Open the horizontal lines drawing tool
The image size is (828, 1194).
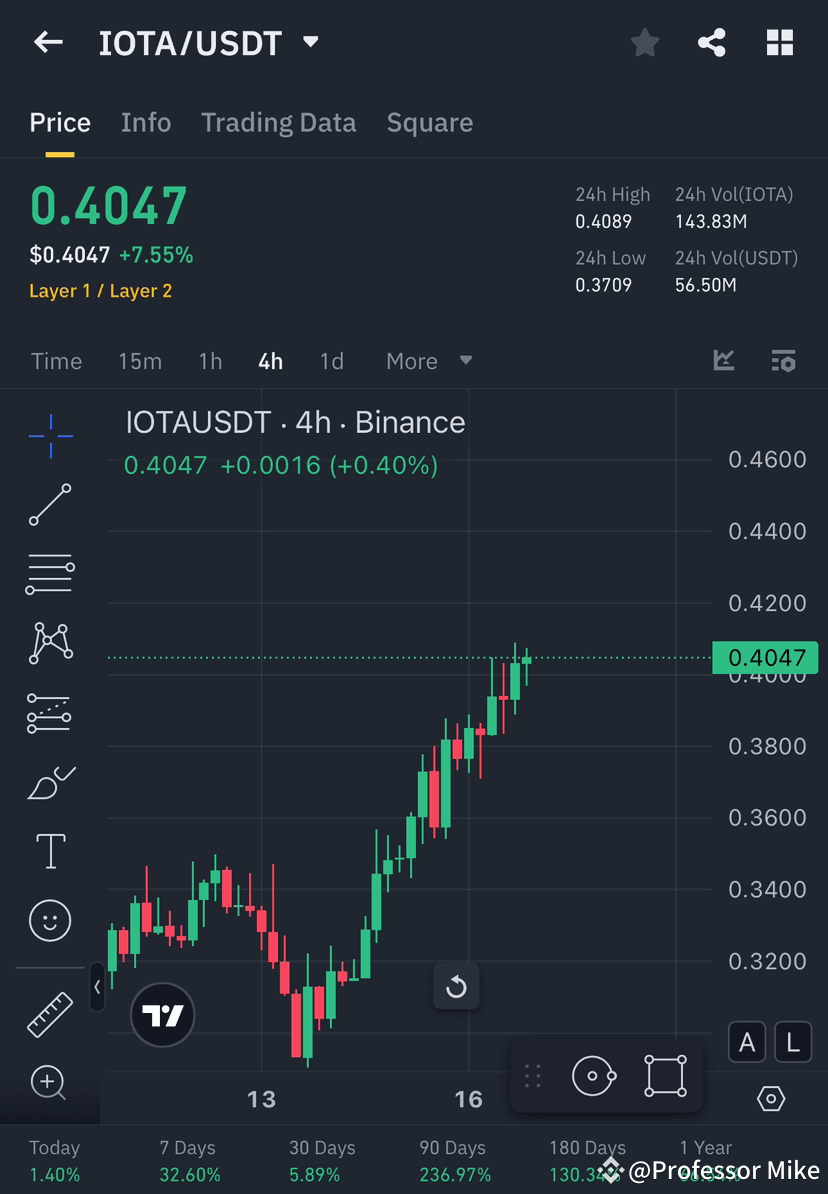pyautogui.click(x=50, y=574)
